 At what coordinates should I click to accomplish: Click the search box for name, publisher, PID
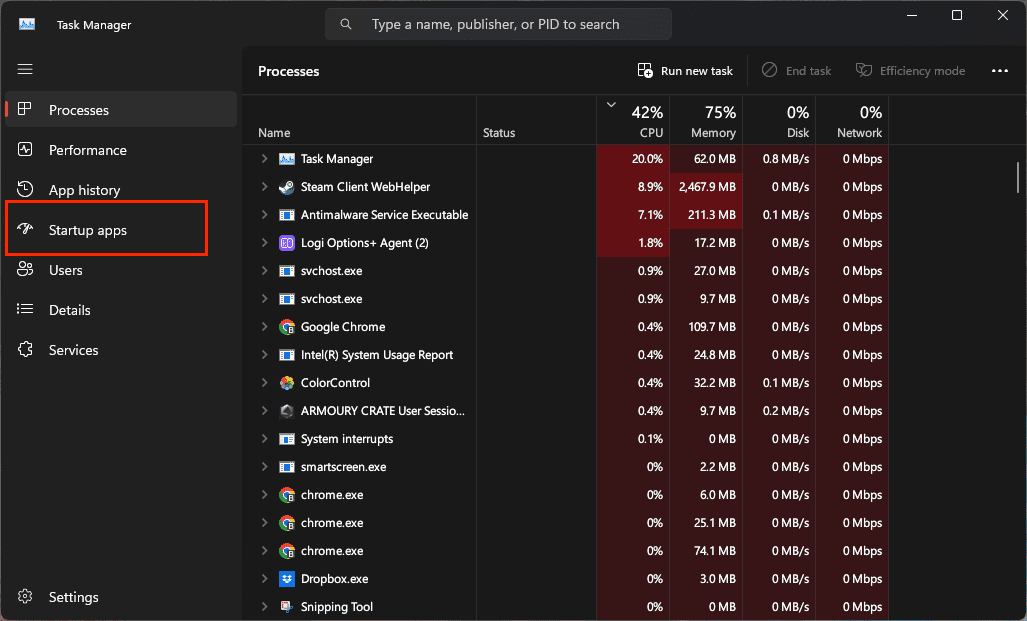click(498, 24)
